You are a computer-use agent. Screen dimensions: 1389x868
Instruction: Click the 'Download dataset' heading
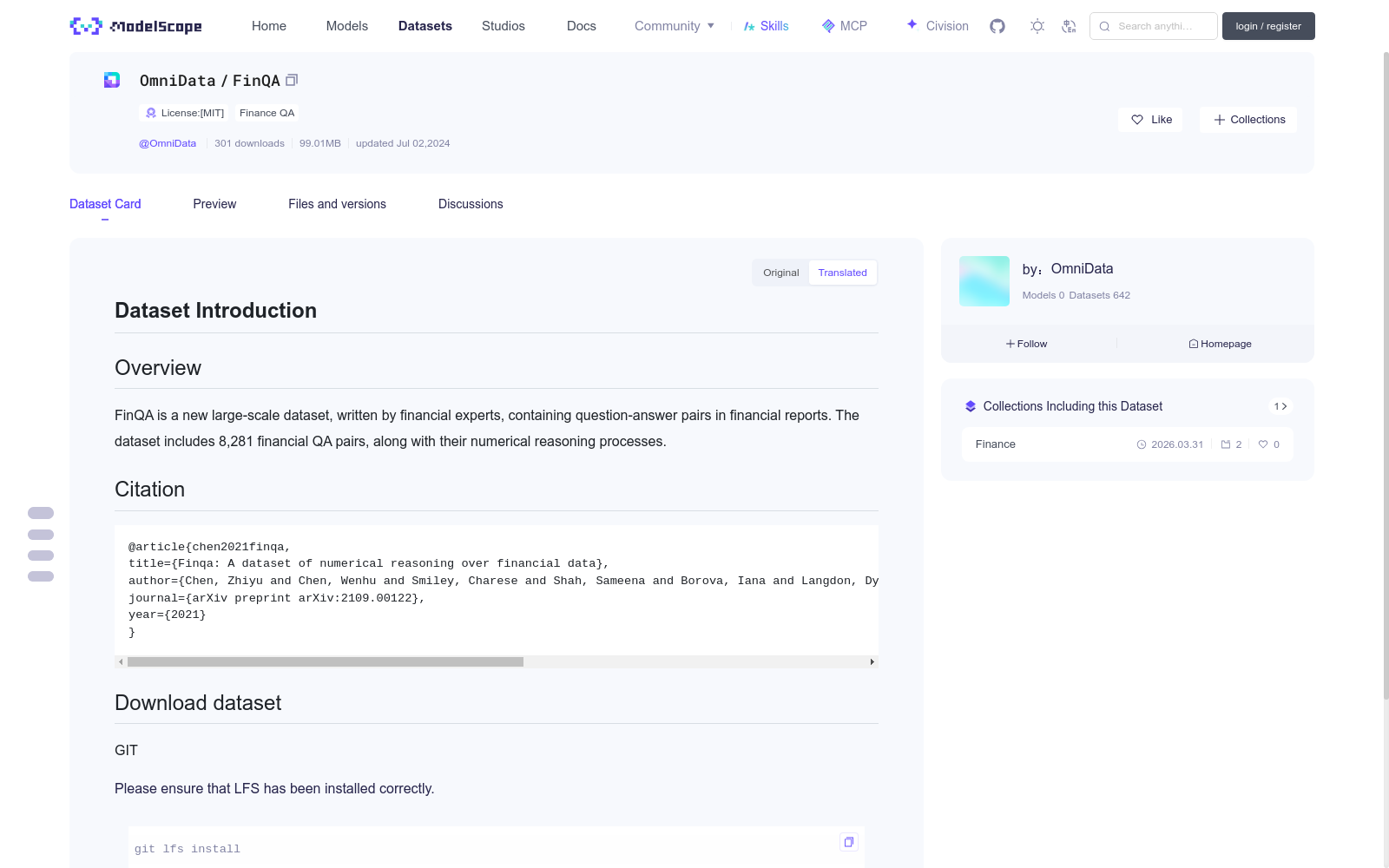tap(198, 703)
